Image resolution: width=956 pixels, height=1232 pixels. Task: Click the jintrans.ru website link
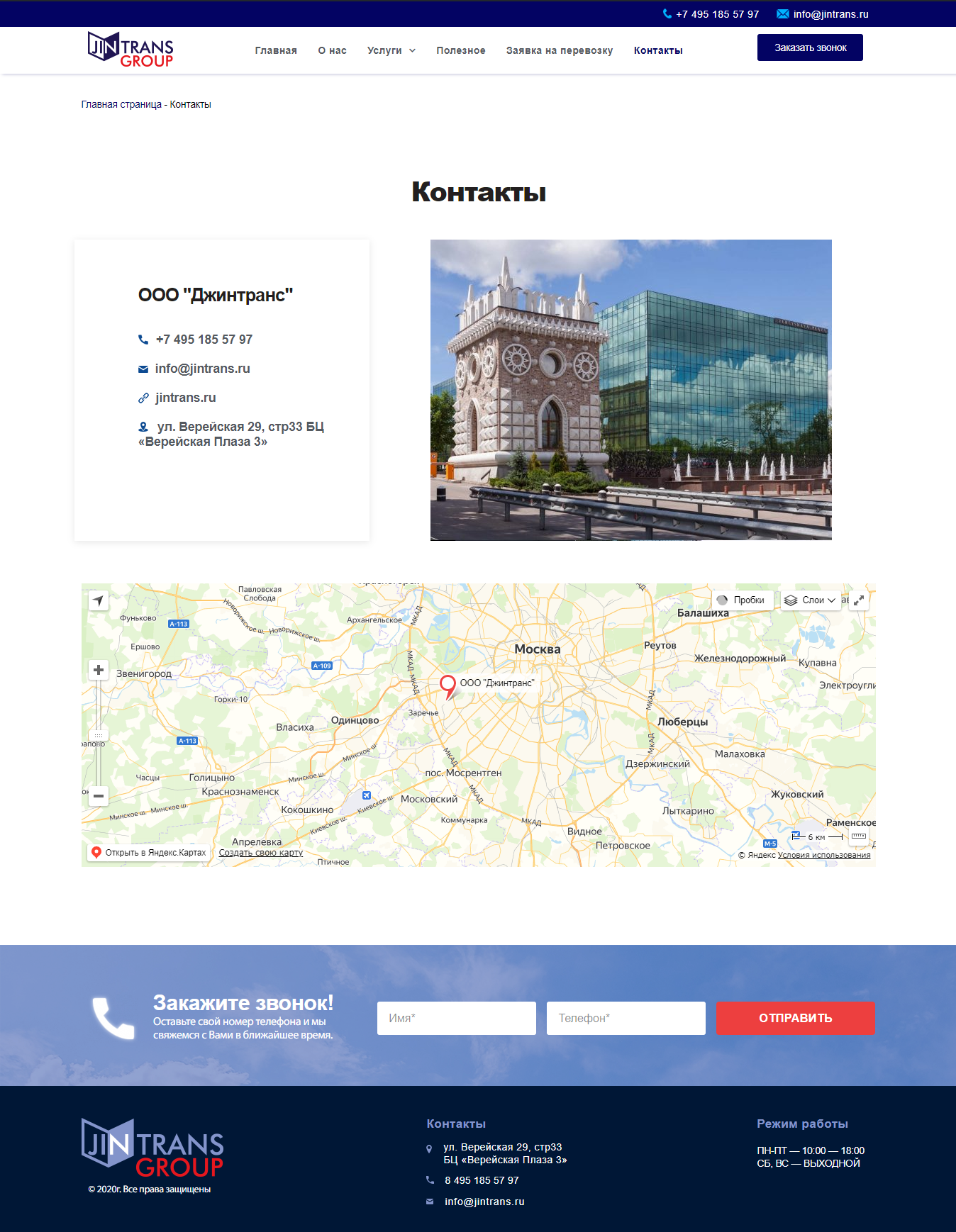(186, 398)
